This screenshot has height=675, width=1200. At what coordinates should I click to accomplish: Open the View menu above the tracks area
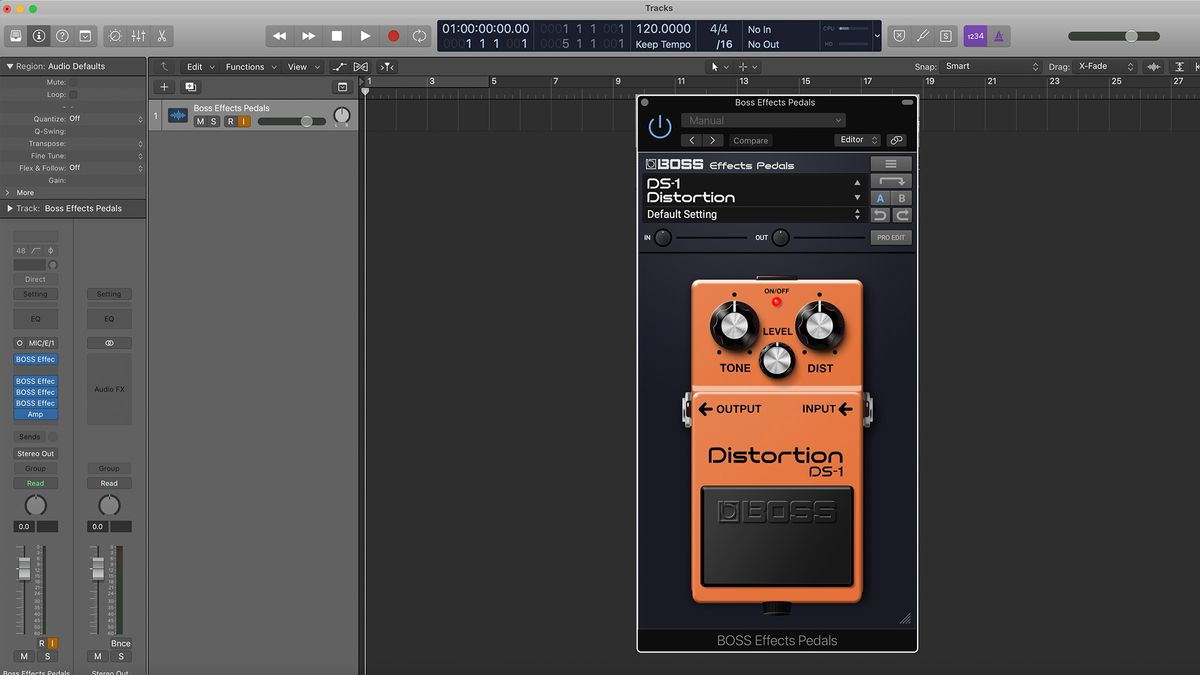300,66
